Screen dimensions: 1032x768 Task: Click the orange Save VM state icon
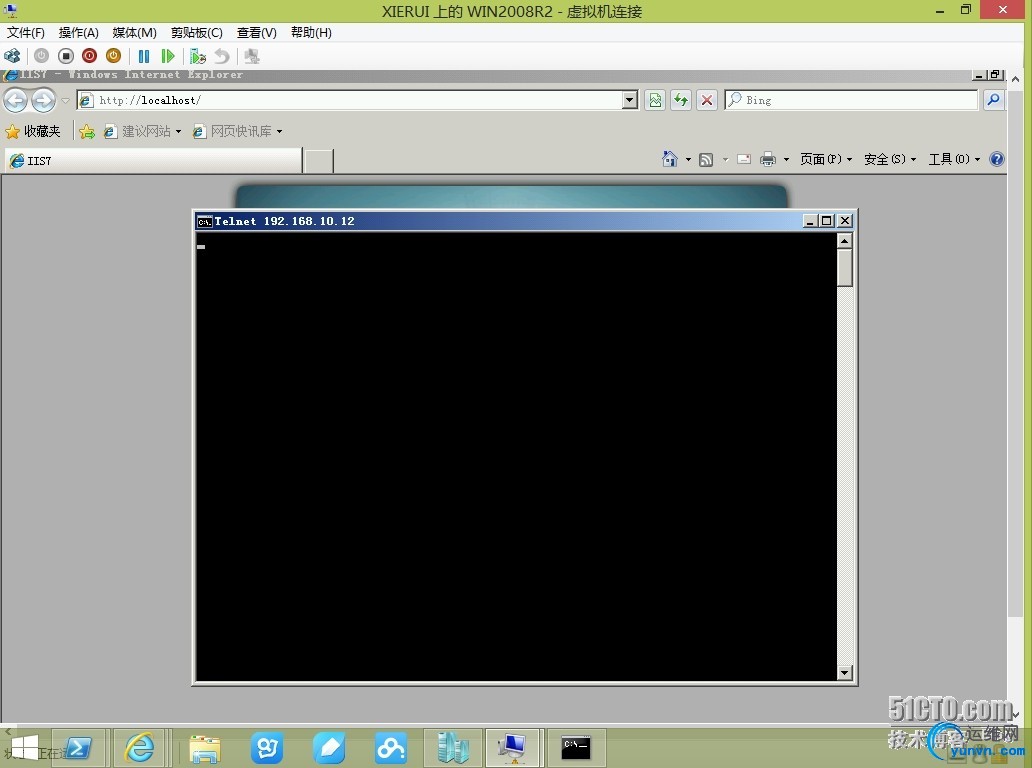(113, 56)
